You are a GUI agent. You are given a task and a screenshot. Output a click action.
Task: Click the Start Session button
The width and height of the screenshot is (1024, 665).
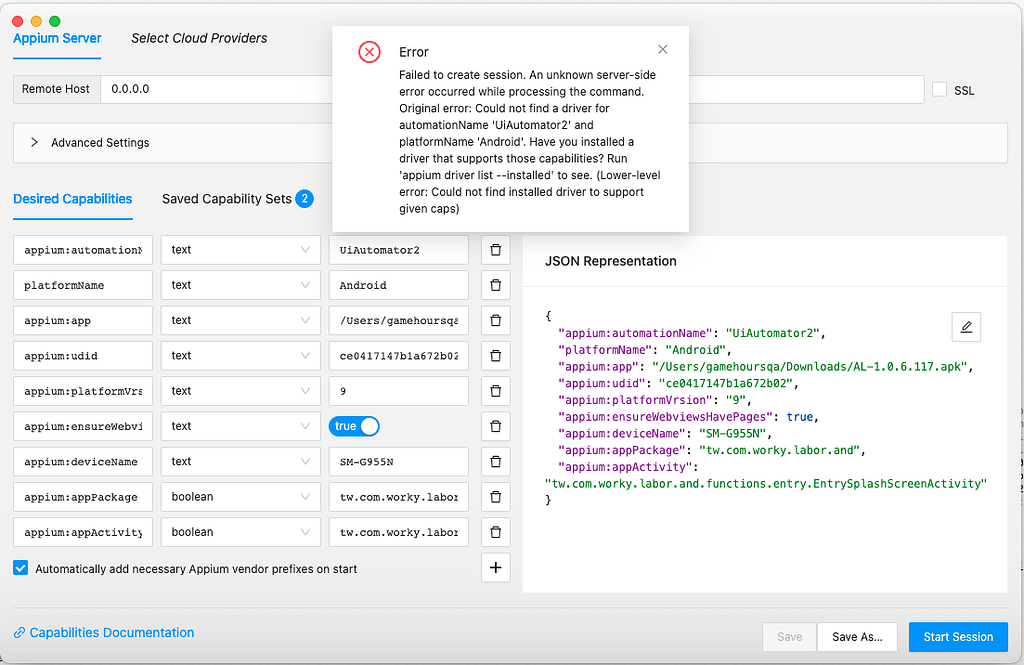pyautogui.click(x=957, y=636)
